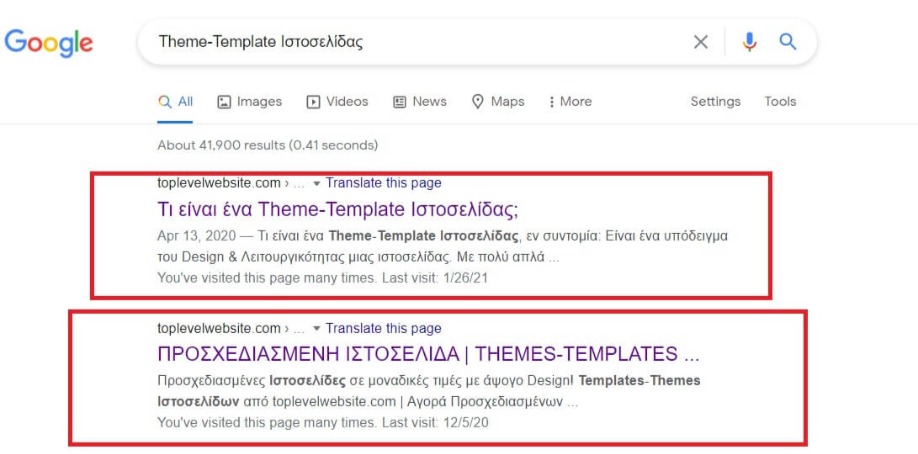Screen dimensions: 918x454
Task: Start voice search with the microphone icon
Action: coord(749,42)
